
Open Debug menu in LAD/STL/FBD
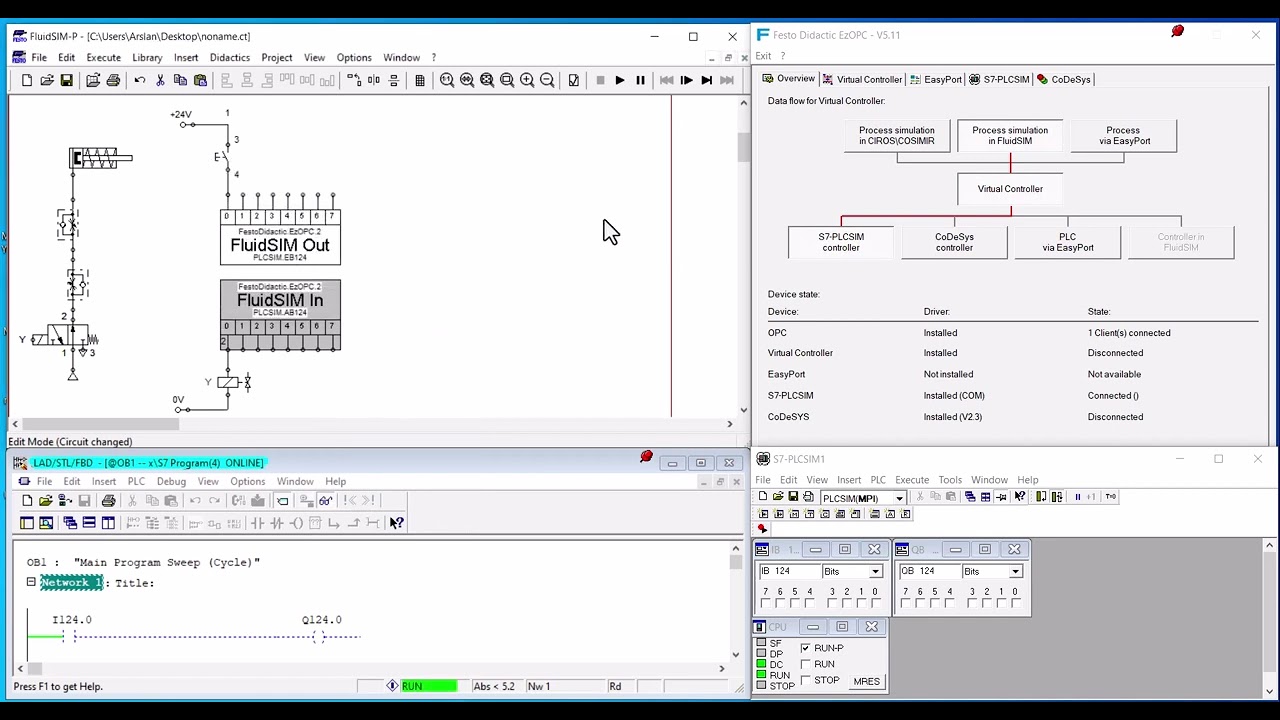coord(171,481)
